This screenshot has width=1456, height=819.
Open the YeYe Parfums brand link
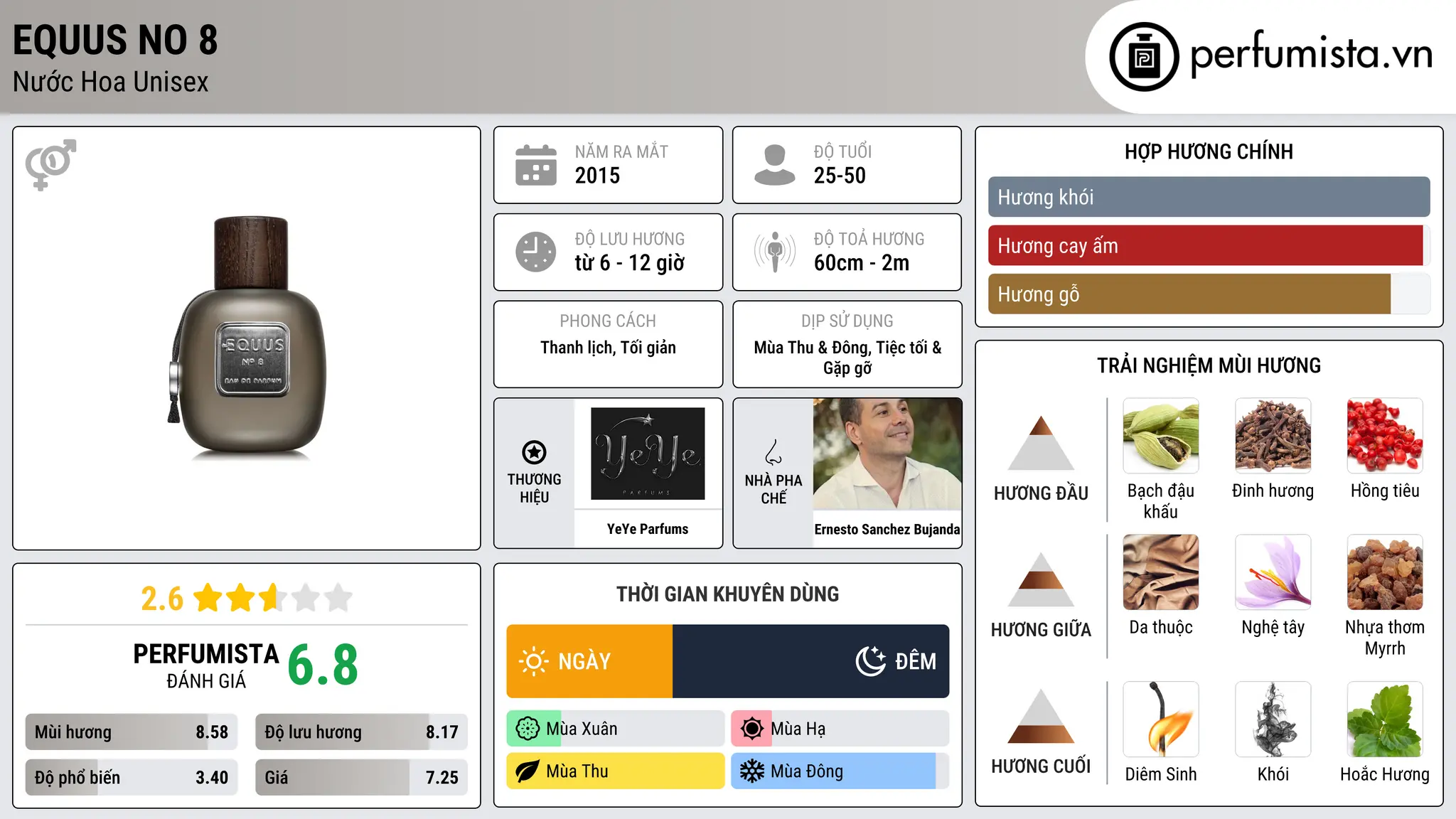pos(648,529)
